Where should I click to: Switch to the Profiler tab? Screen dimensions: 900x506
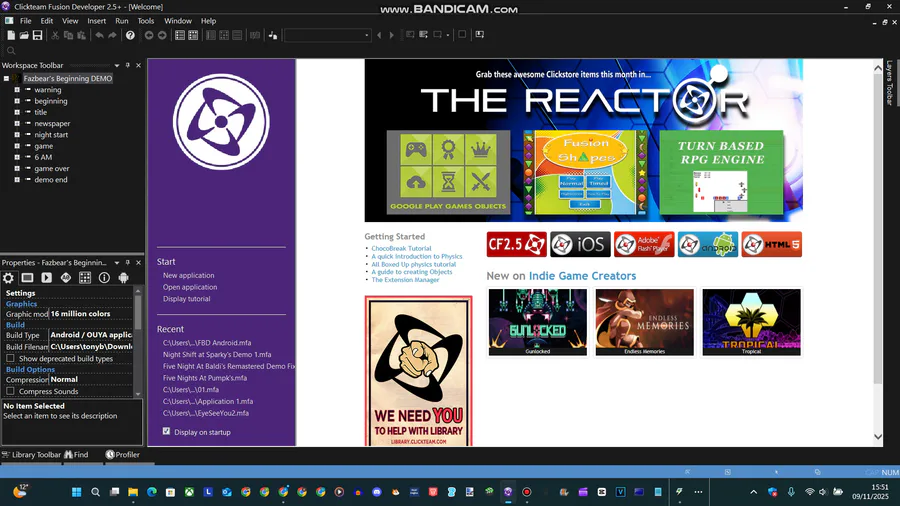pyautogui.click(x=122, y=454)
